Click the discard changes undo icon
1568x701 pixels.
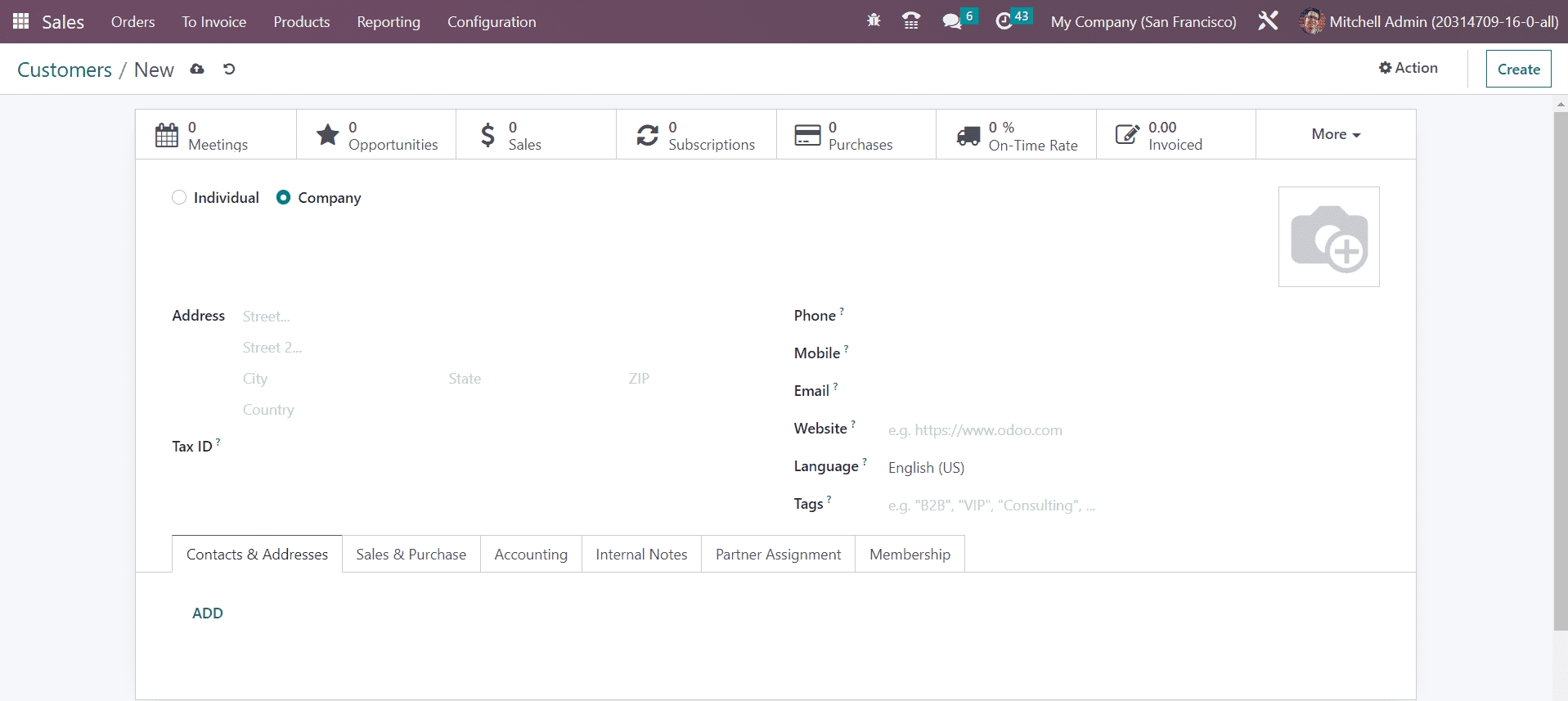tap(229, 70)
